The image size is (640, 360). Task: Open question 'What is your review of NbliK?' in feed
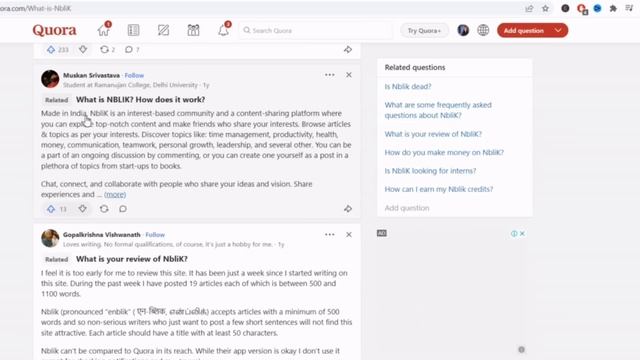coord(132,259)
